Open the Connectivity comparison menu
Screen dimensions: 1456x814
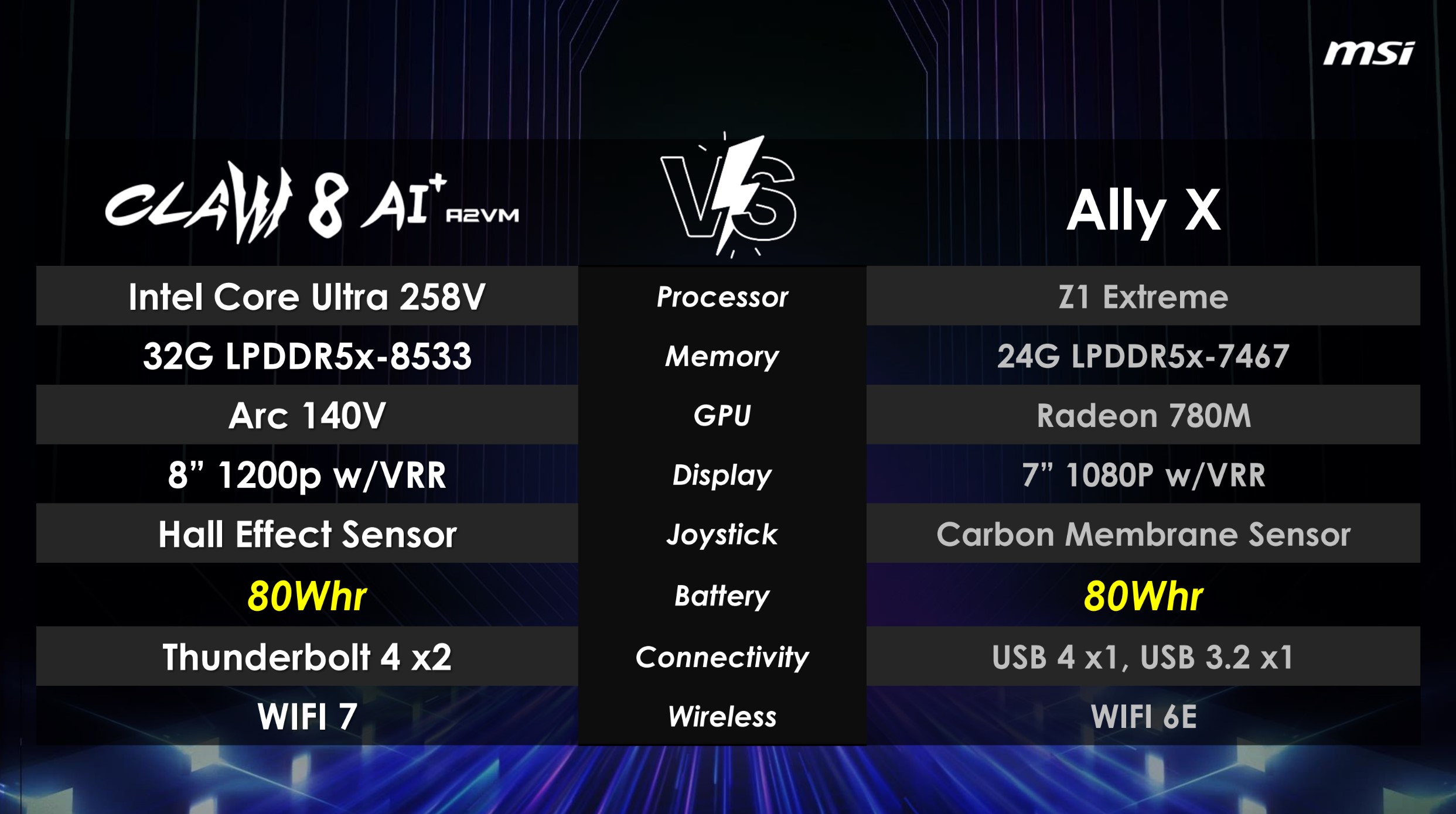coord(726,660)
